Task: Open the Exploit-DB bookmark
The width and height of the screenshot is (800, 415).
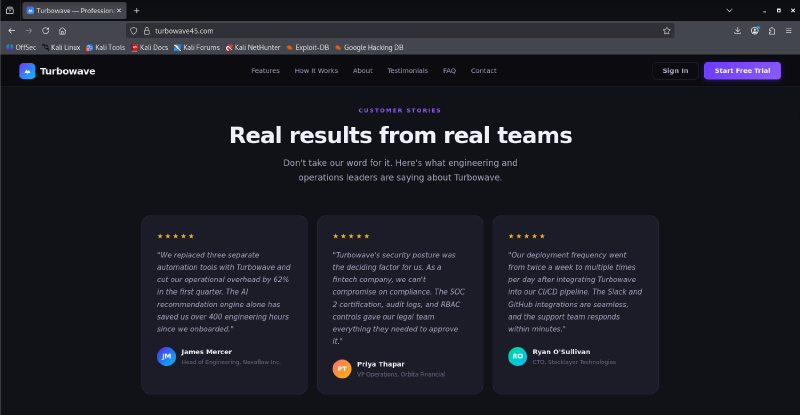Action: (308, 47)
